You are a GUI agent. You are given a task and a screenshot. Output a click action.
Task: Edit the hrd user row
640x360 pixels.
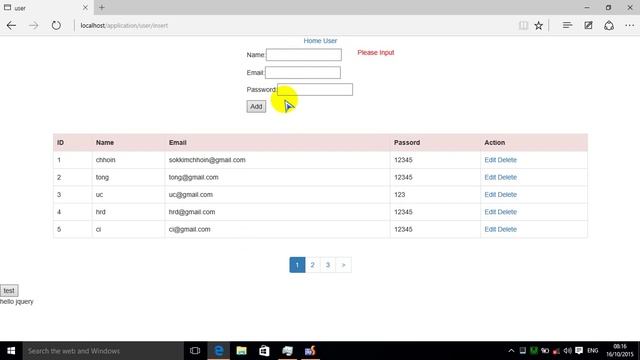[490, 212]
